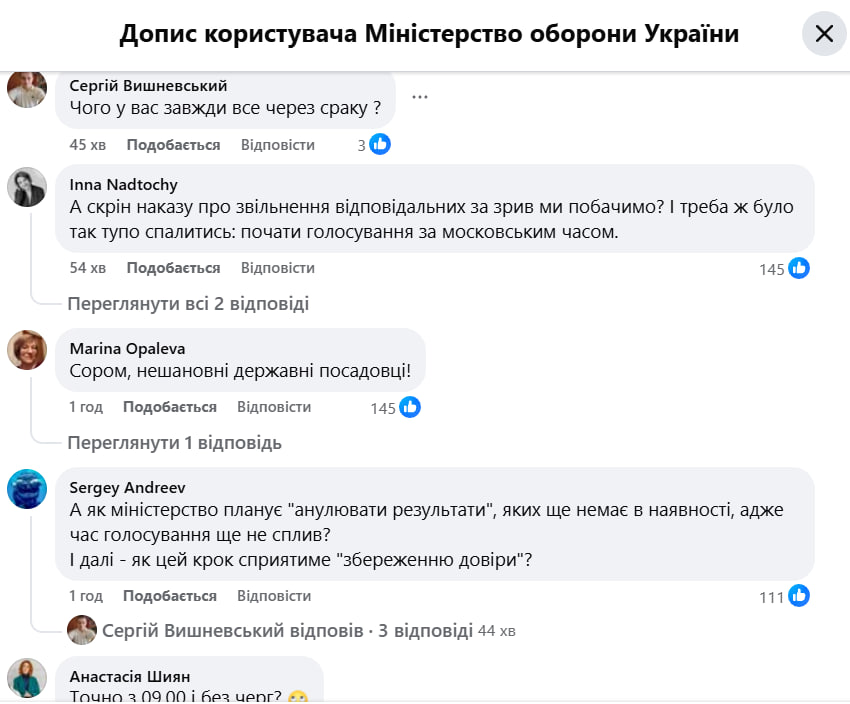Open Marina Opaleva's profile picture
The height and width of the screenshot is (704, 850).
[27, 350]
